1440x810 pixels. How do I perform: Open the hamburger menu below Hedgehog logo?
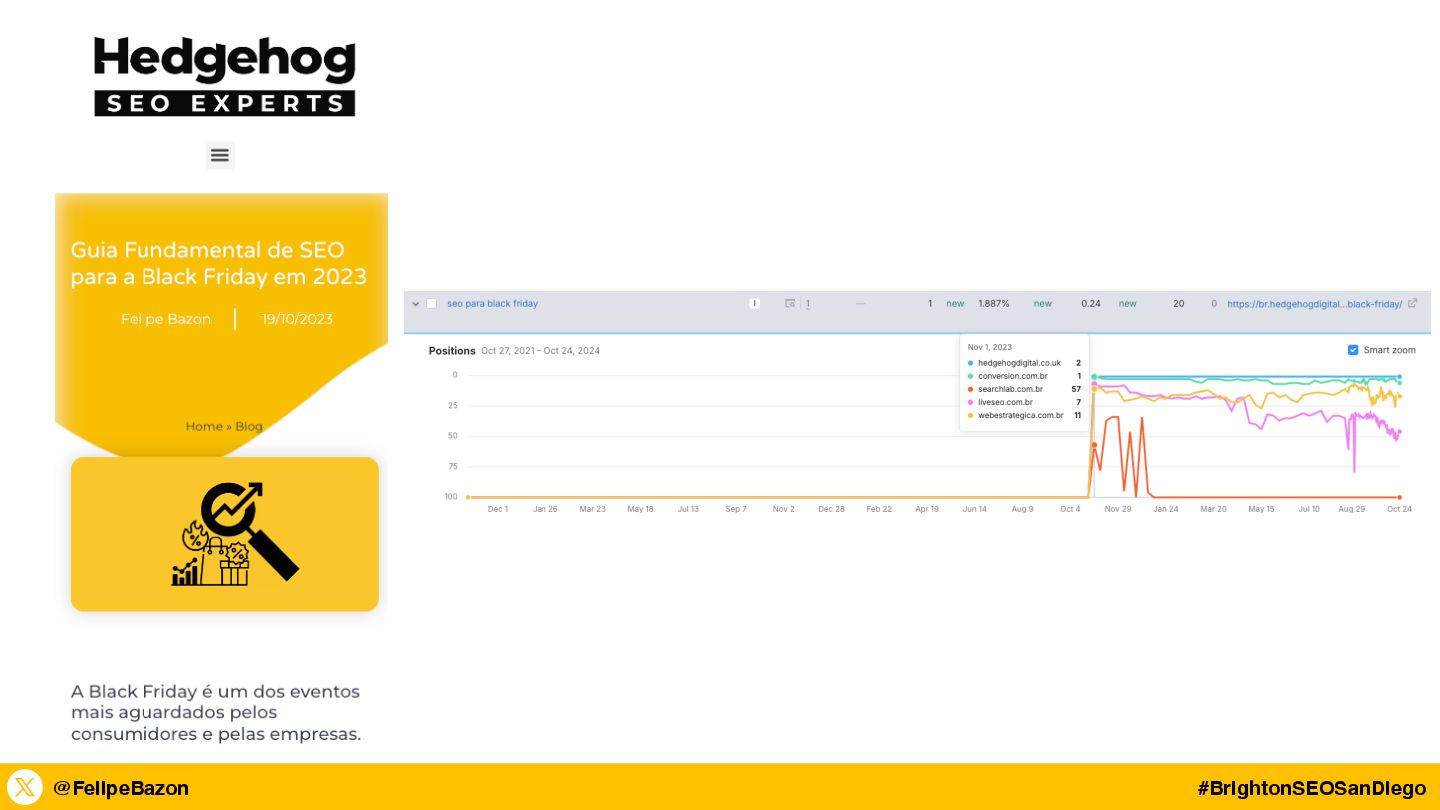pyautogui.click(x=220, y=155)
